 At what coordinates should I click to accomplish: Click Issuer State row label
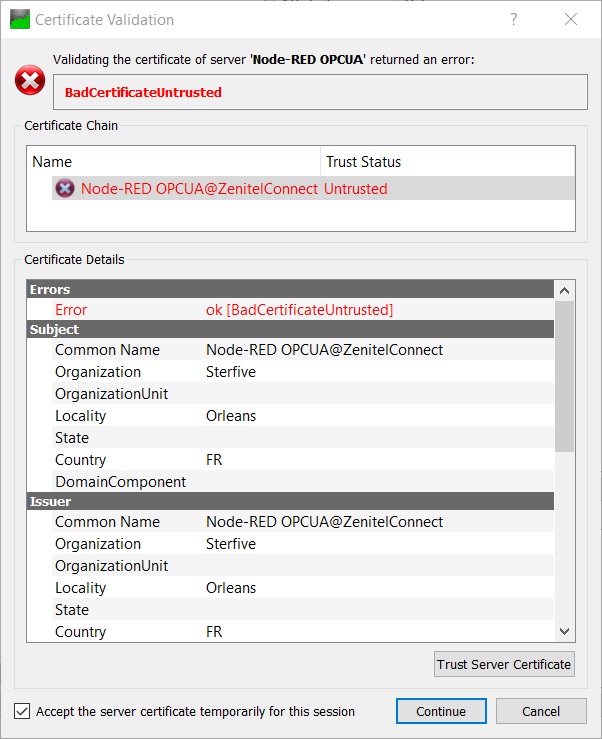pos(72,610)
